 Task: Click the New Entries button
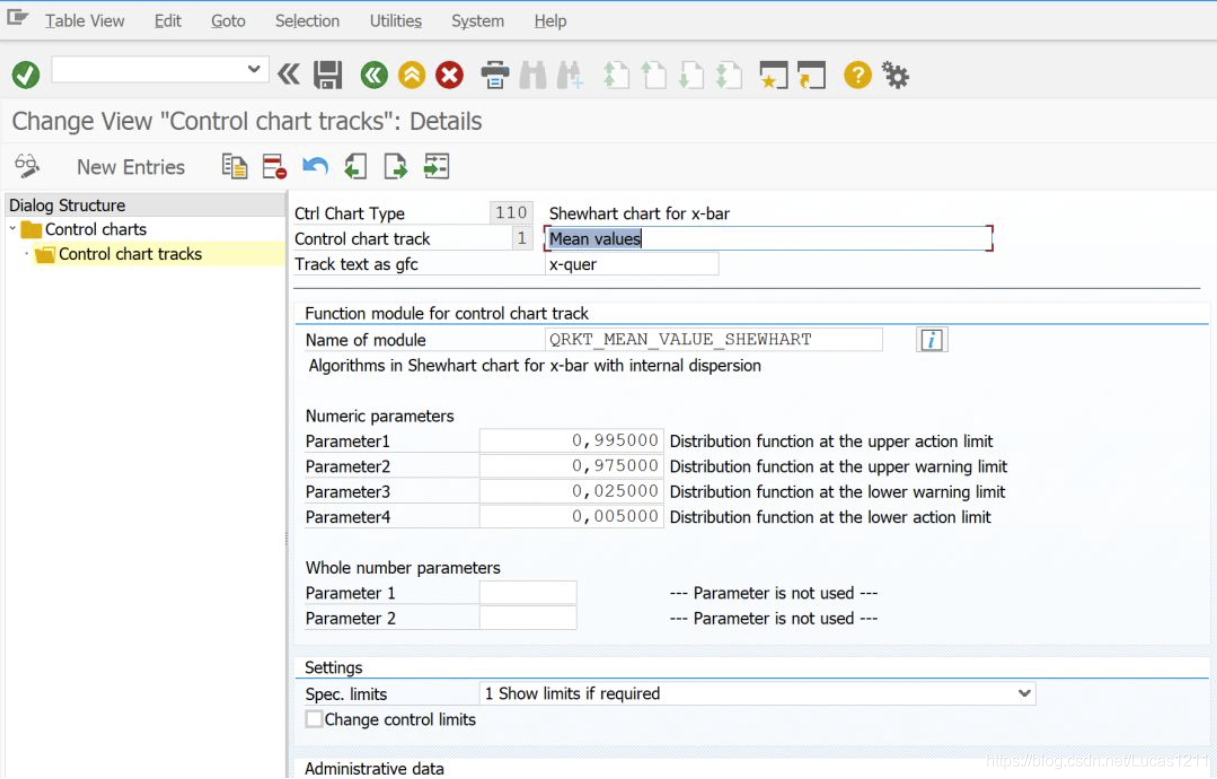(131, 167)
